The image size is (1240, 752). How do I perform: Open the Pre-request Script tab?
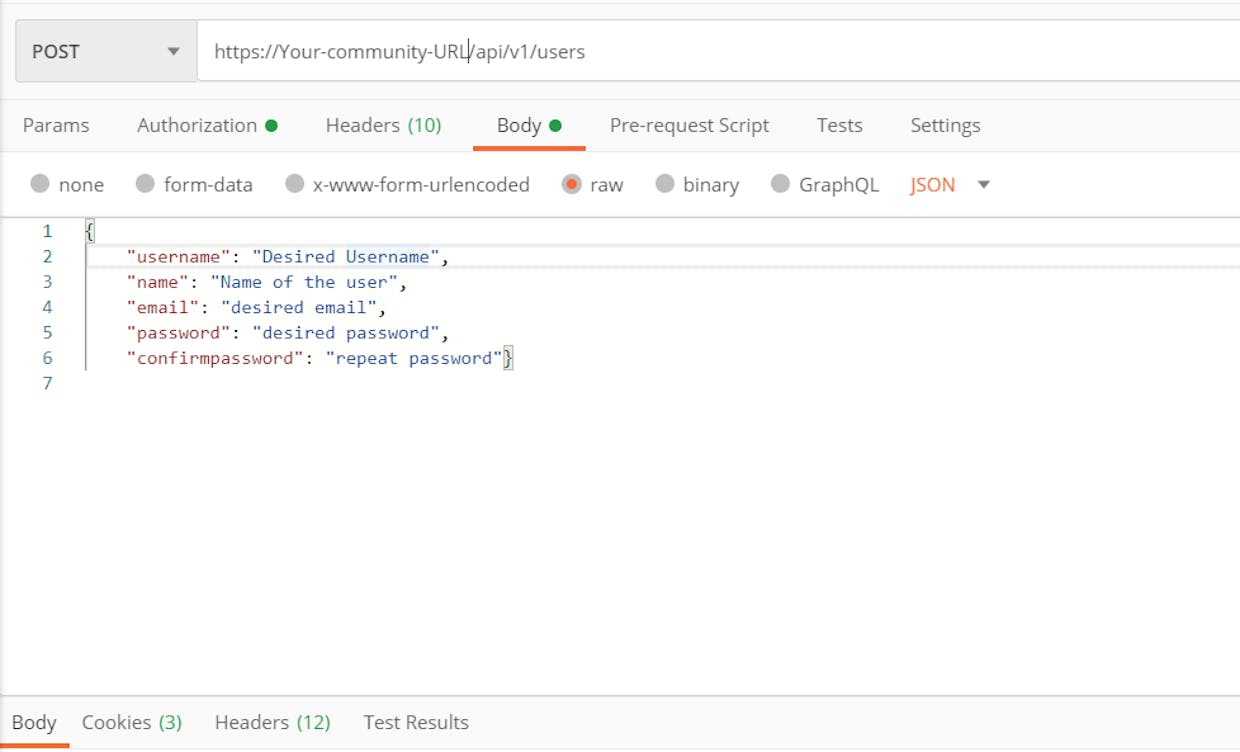(689, 125)
